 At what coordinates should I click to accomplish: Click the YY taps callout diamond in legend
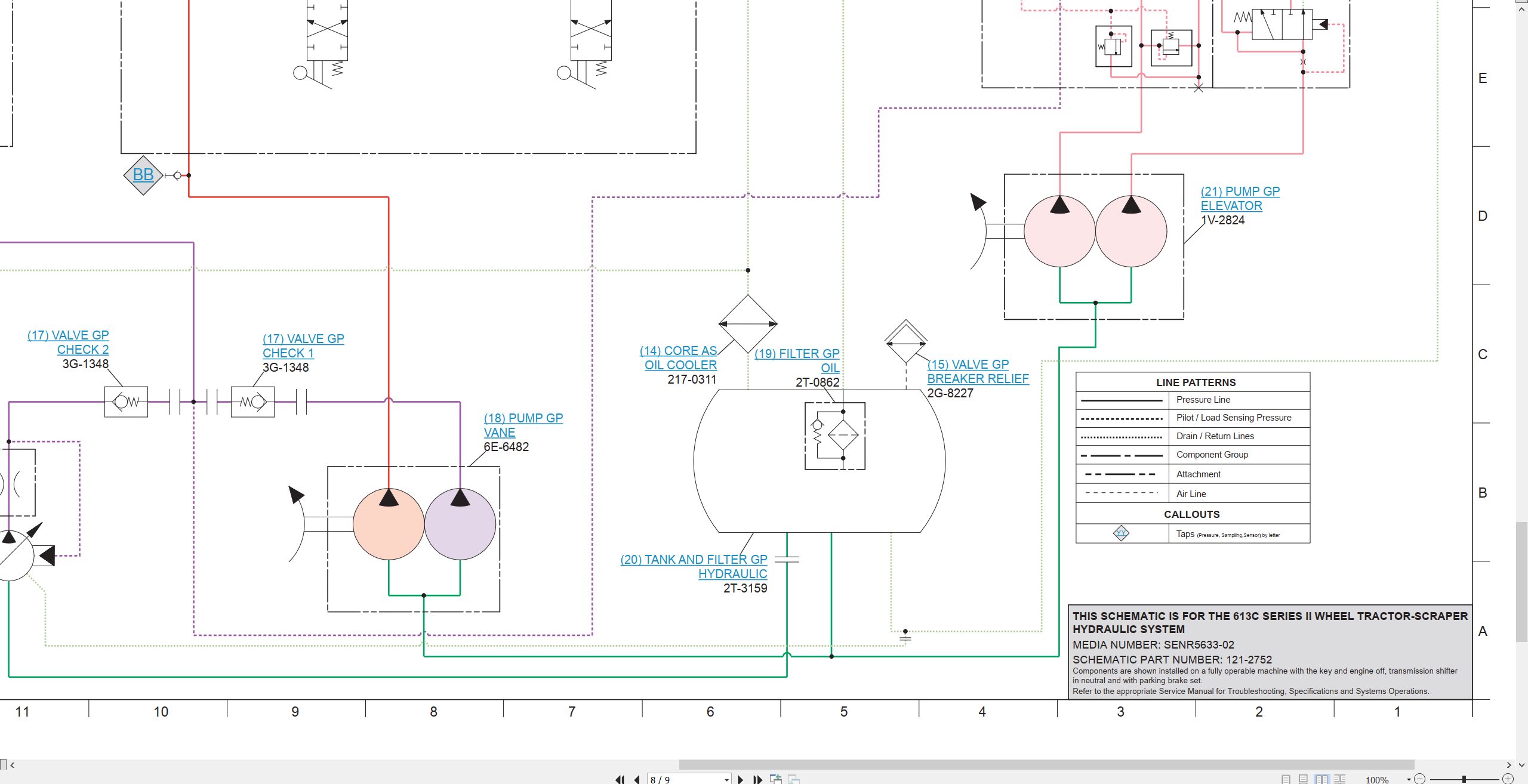click(1122, 533)
